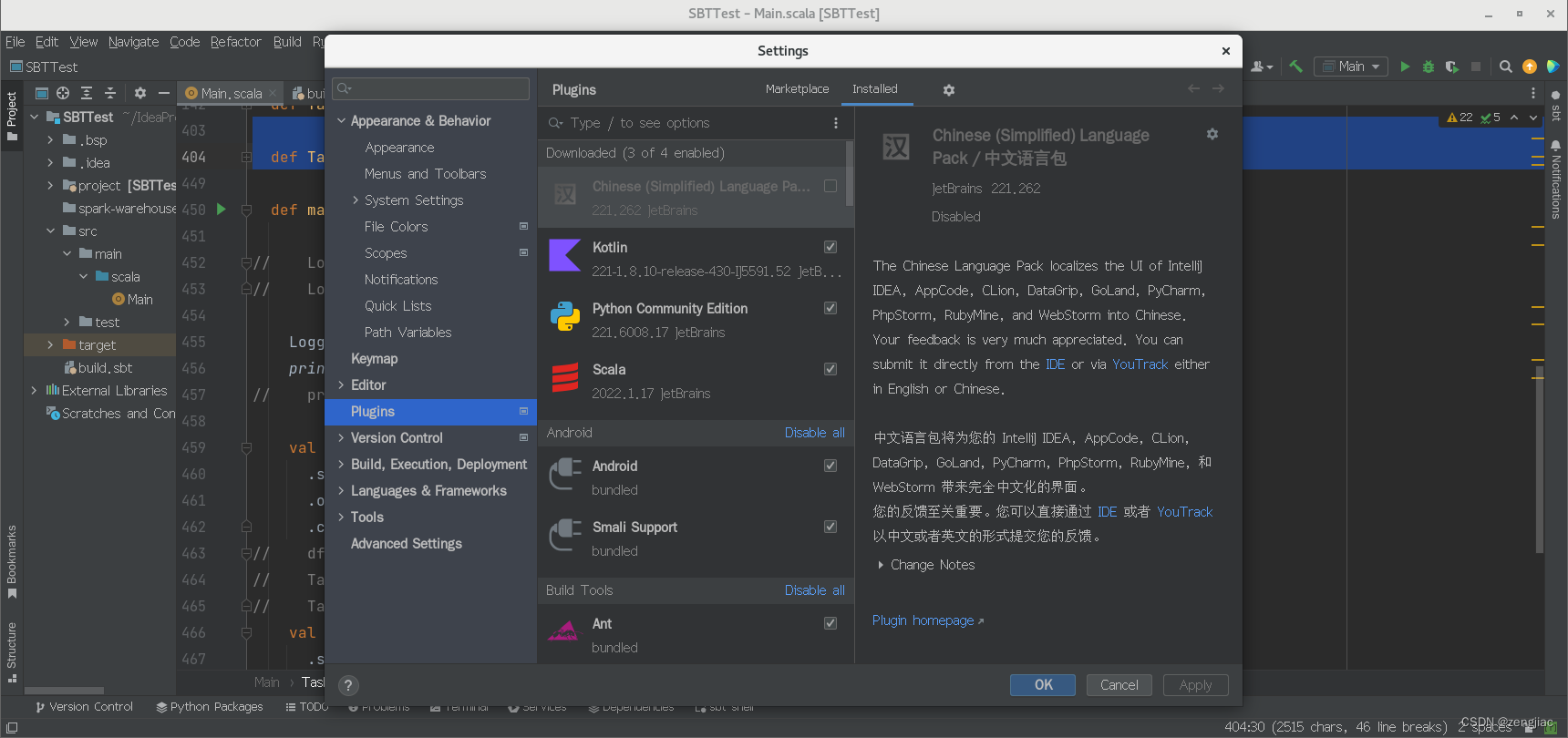The width and height of the screenshot is (1568, 738).
Task: Toggle the Python Community Edition checkbox
Action: (830, 308)
